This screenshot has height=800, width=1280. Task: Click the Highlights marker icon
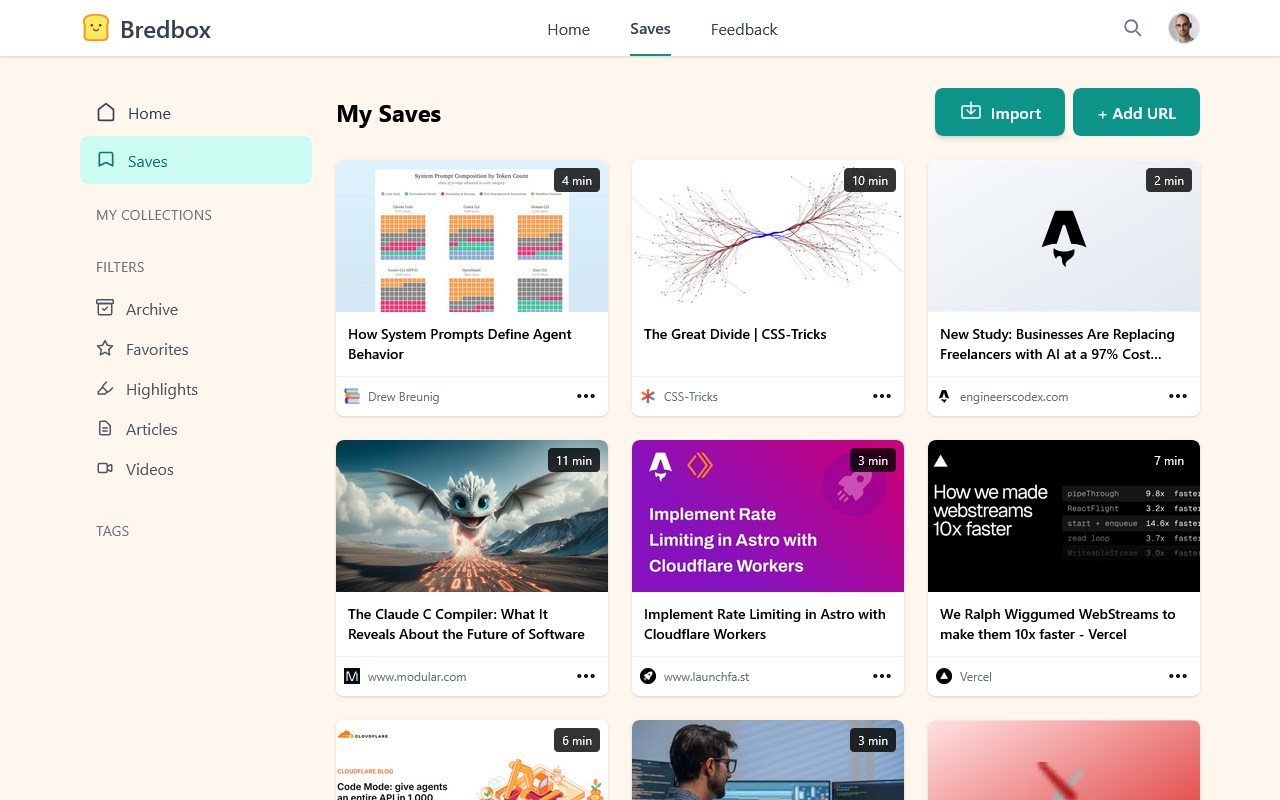pyautogui.click(x=105, y=388)
